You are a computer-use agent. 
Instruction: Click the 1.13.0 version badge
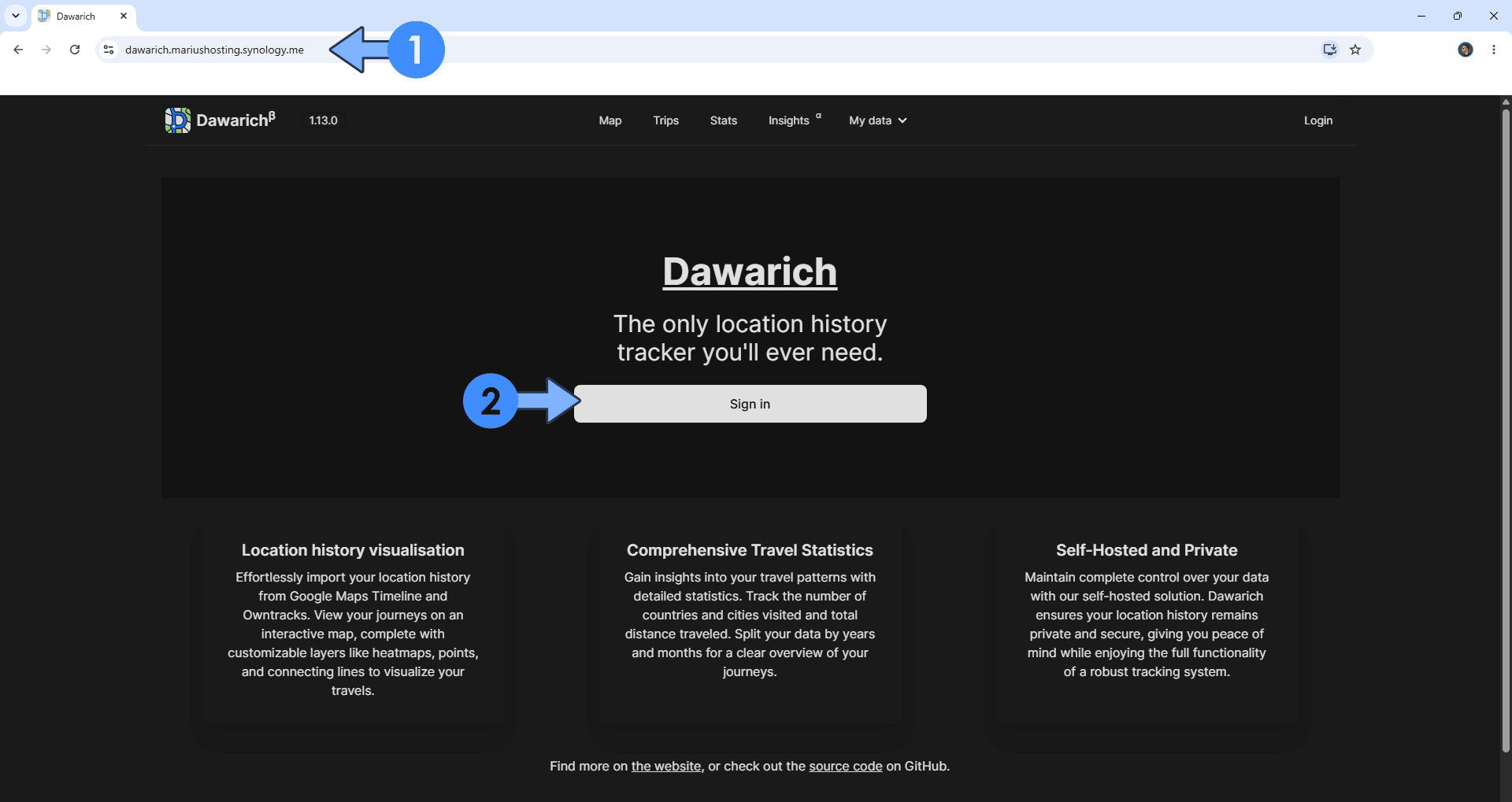tap(323, 120)
